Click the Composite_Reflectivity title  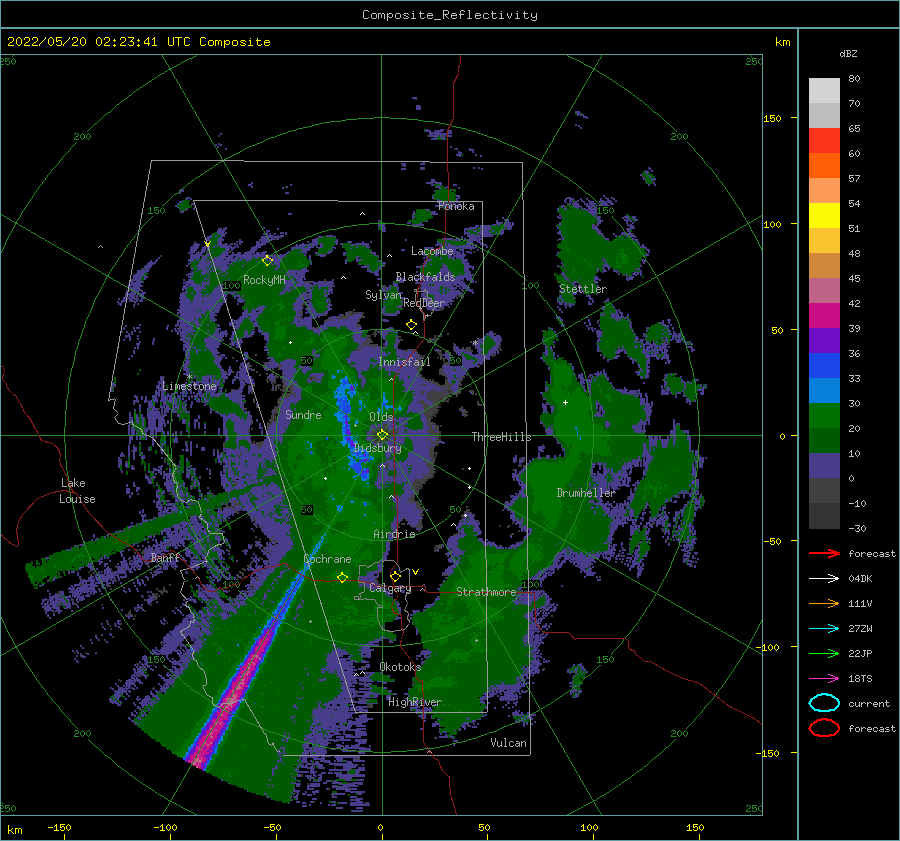[x=449, y=15]
